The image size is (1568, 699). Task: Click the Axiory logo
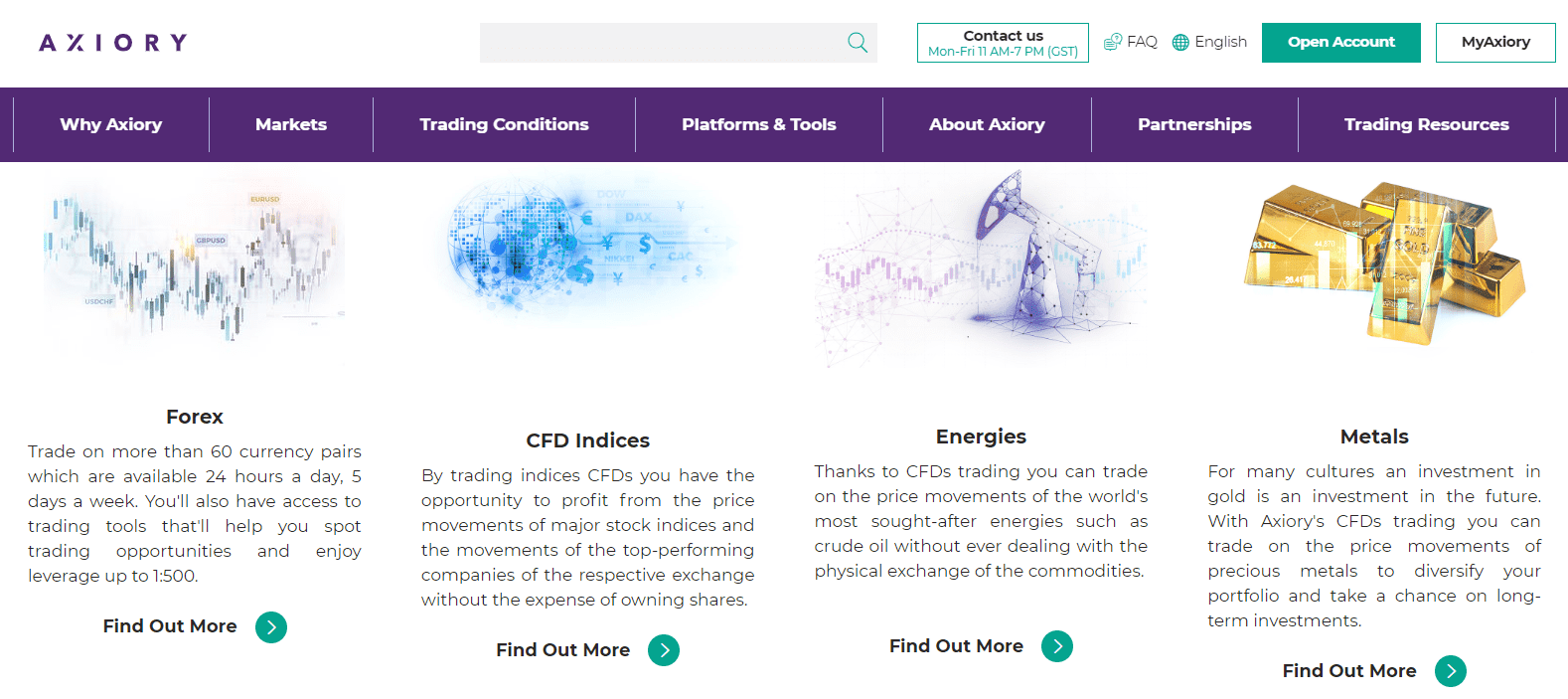point(110,42)
